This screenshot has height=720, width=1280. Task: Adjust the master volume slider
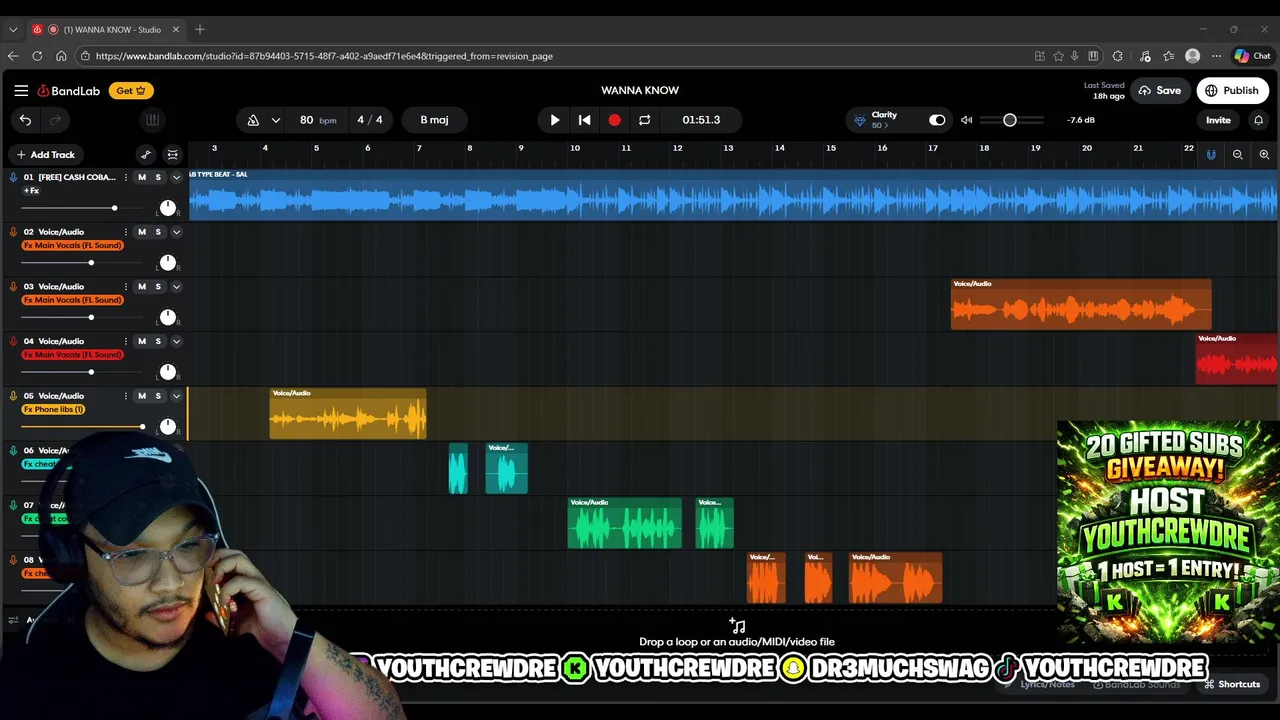(1010, 120)
